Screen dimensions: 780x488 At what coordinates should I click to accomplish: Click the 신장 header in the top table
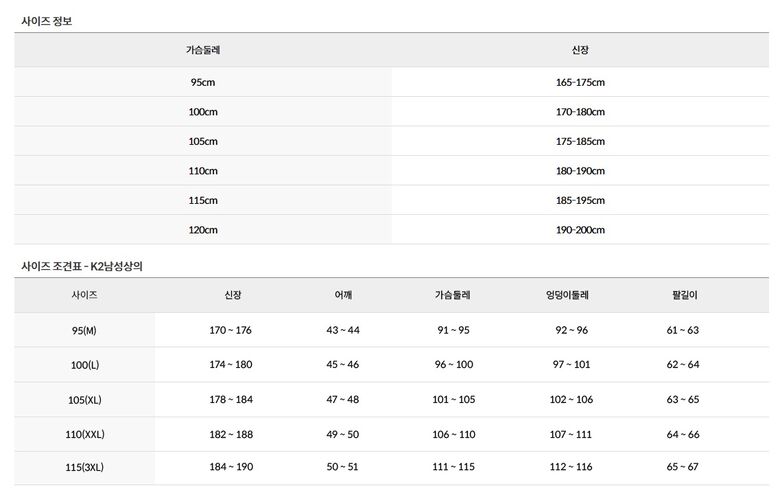580,50
